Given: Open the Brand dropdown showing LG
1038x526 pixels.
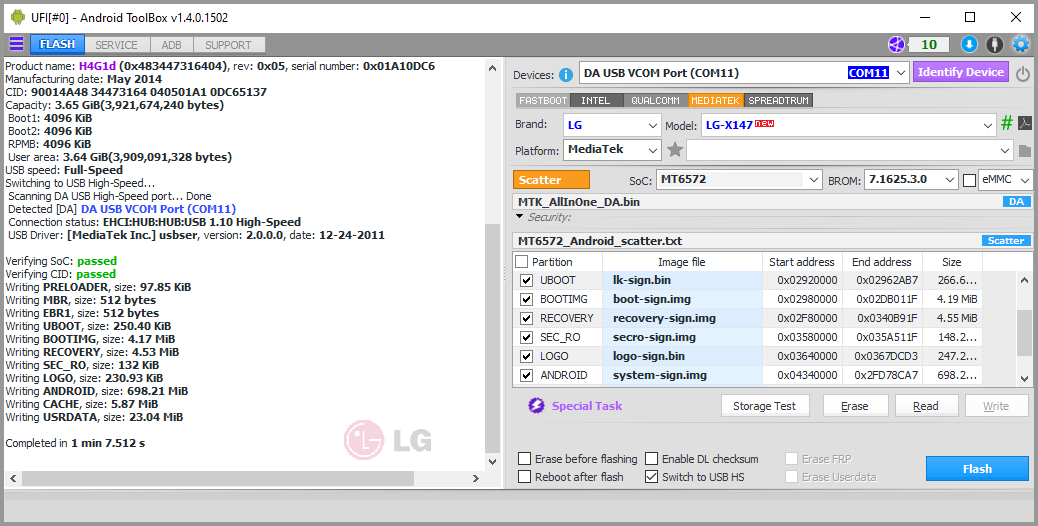Looking at the screenshot, I should tap(612, 125).
